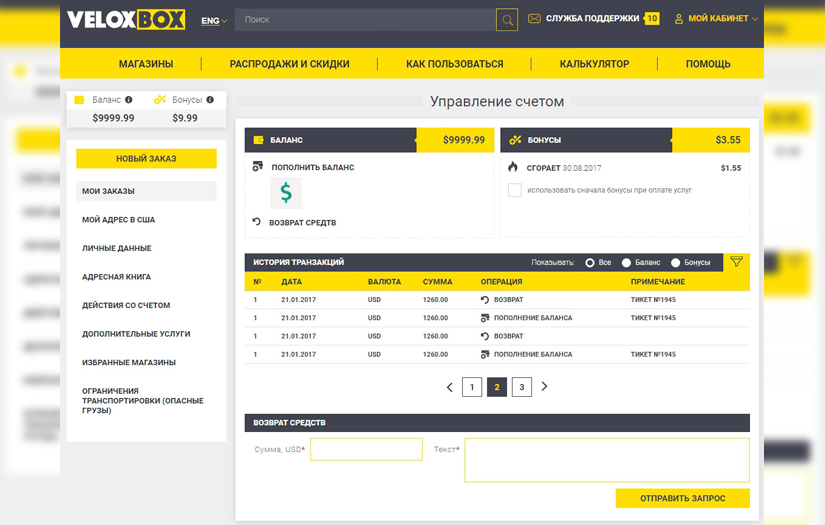Click the Текст textarea
This screenshot has height=525, width=825.
(607, 460)
